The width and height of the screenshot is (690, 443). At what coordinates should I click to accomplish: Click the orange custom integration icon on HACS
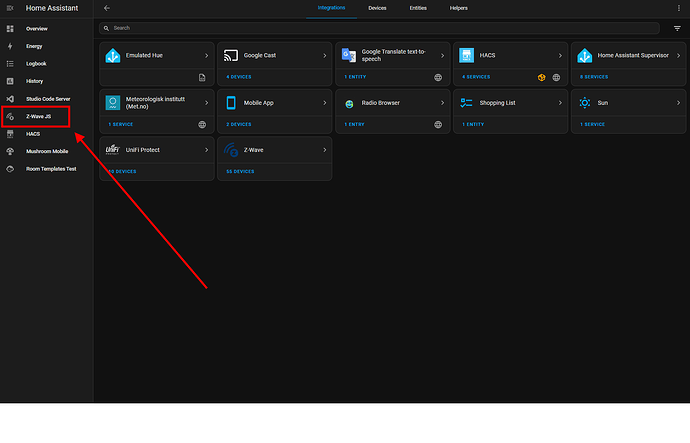coord(541,77)
